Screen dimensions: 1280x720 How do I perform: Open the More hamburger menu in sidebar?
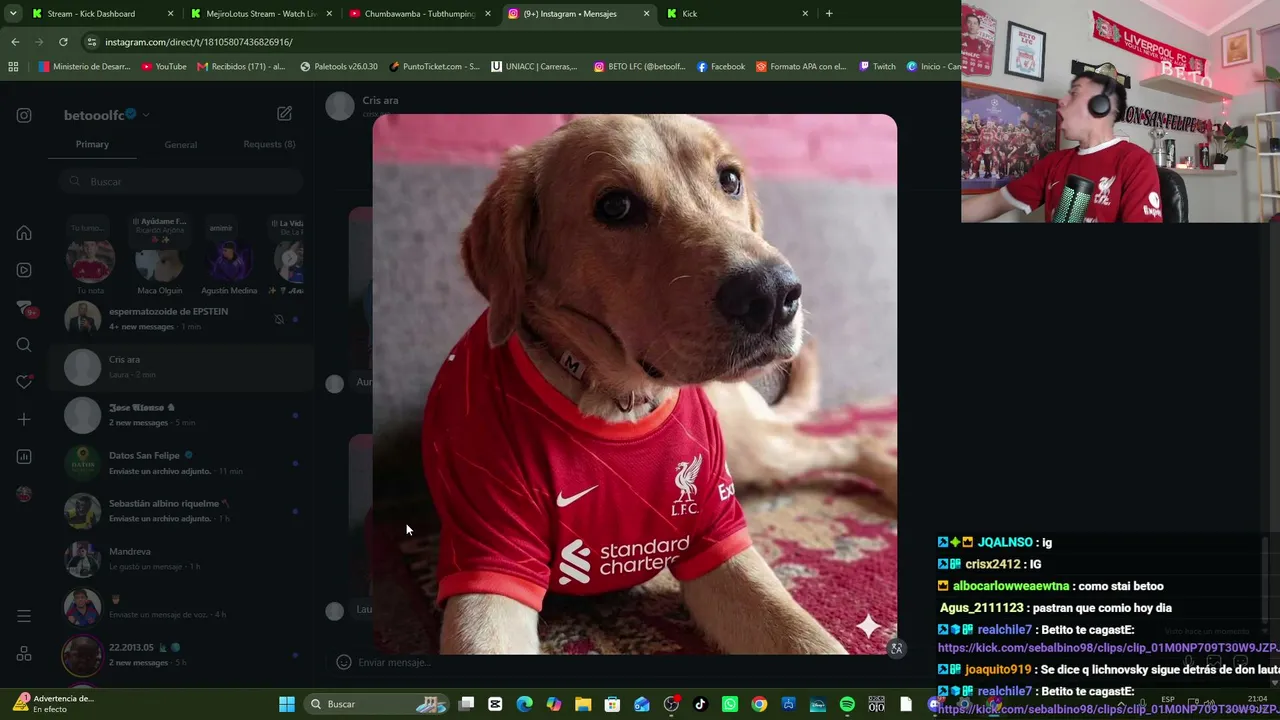[x=24, y=616]
